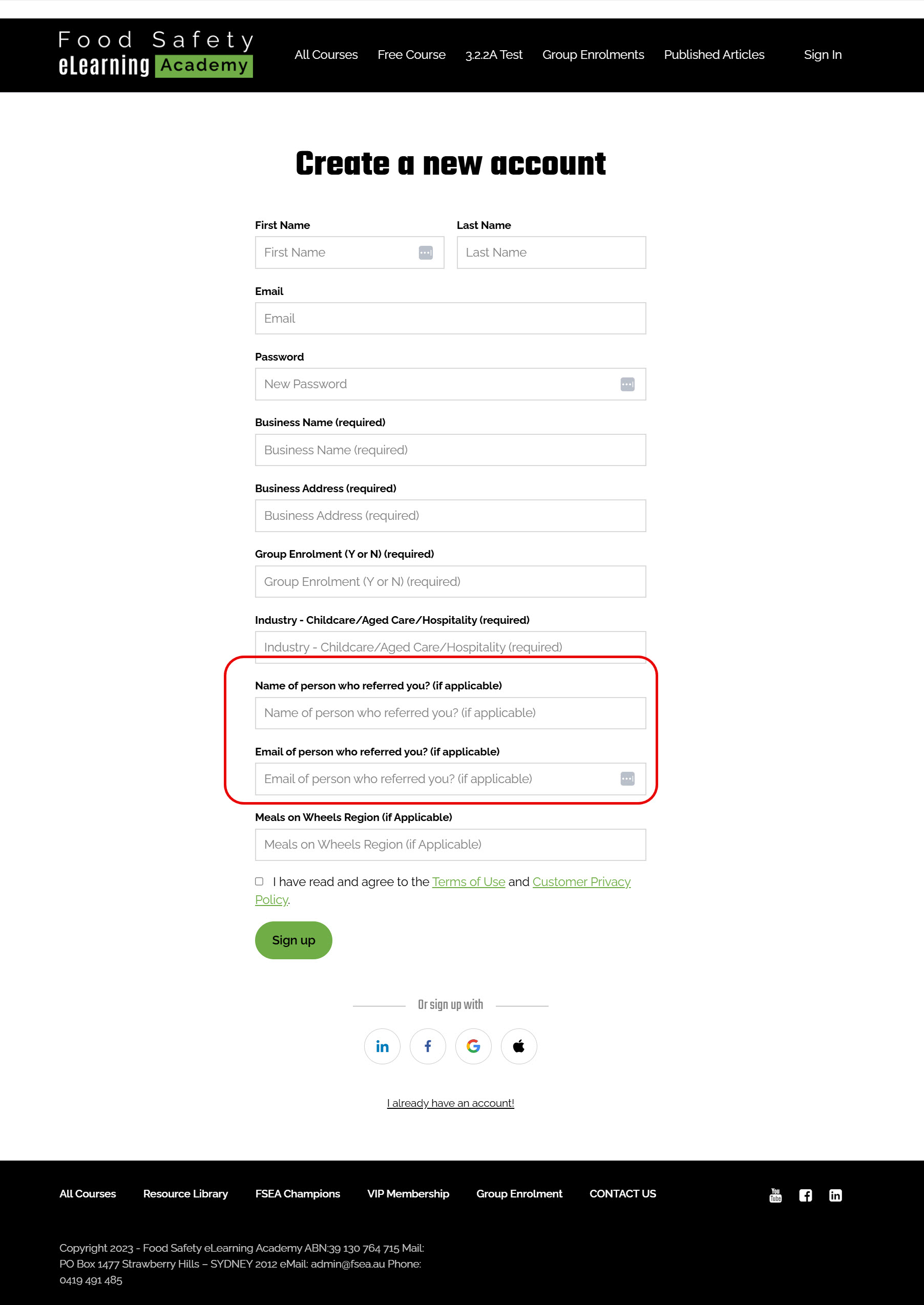Open Facebook page from footer icon
924x1305 pixels.
point(805,1195)
